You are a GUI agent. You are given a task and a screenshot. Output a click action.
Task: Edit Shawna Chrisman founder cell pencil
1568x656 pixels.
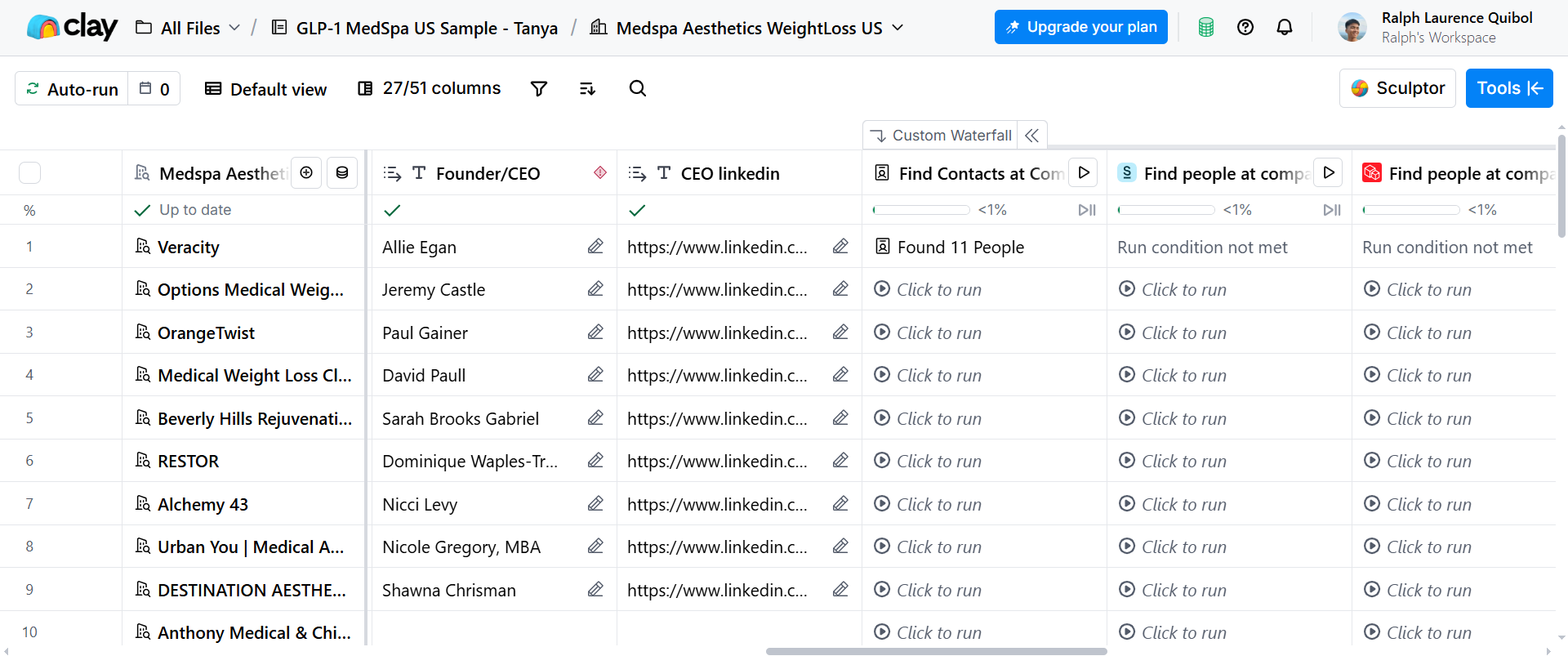[595, 589]
